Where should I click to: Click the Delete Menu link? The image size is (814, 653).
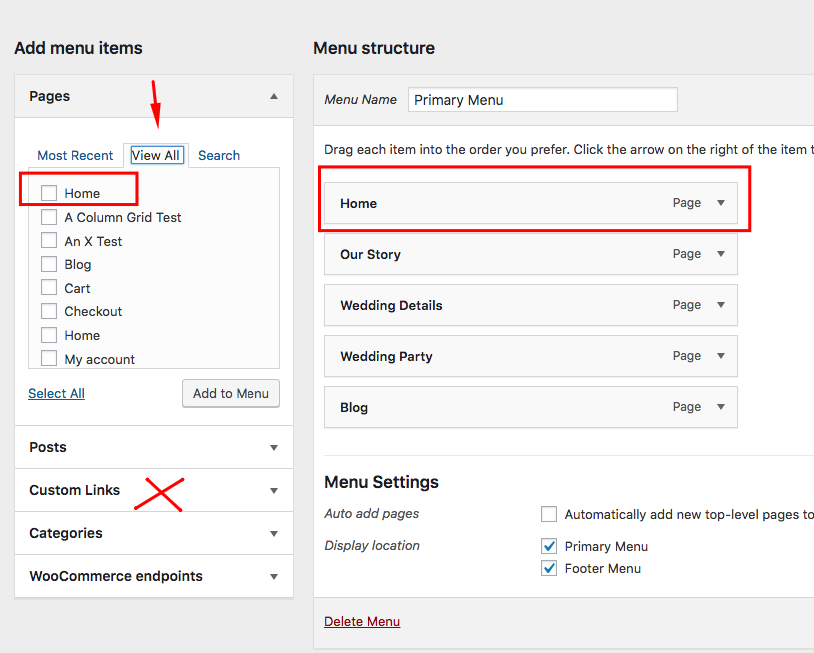pyautogui.click(x=362, y=621)
